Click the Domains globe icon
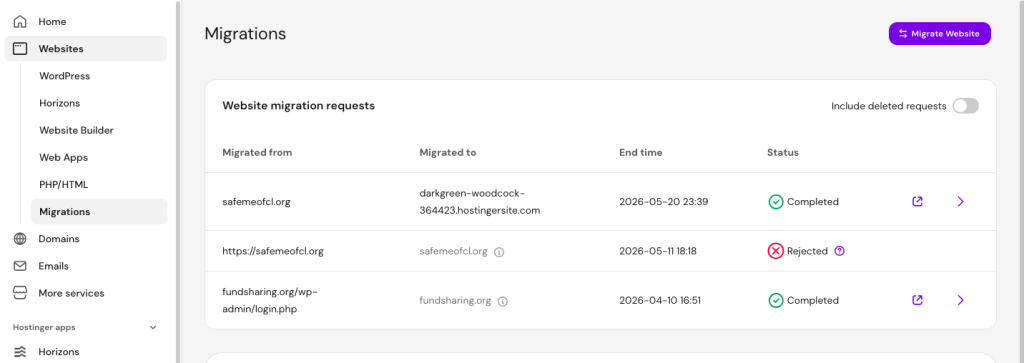The height and width of the screenshot is (363, 1024). (20, 239)
